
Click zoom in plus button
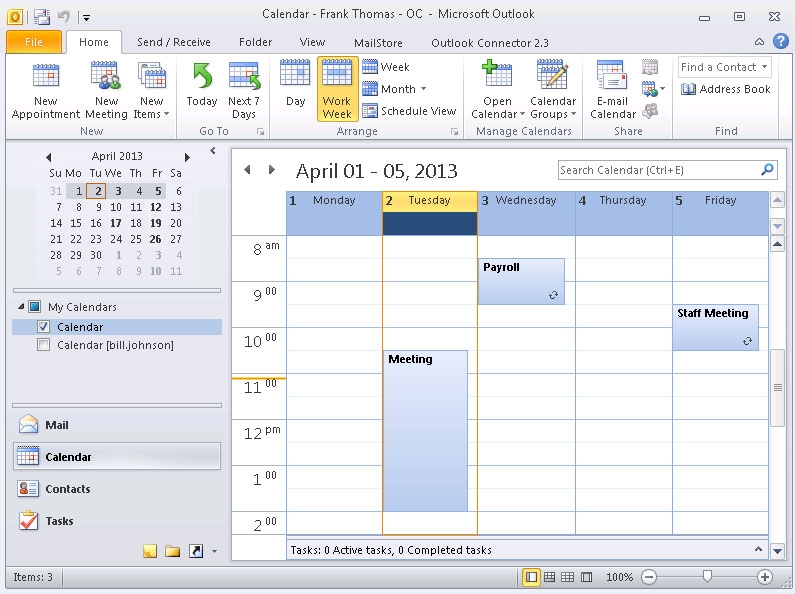pos(765,577)
